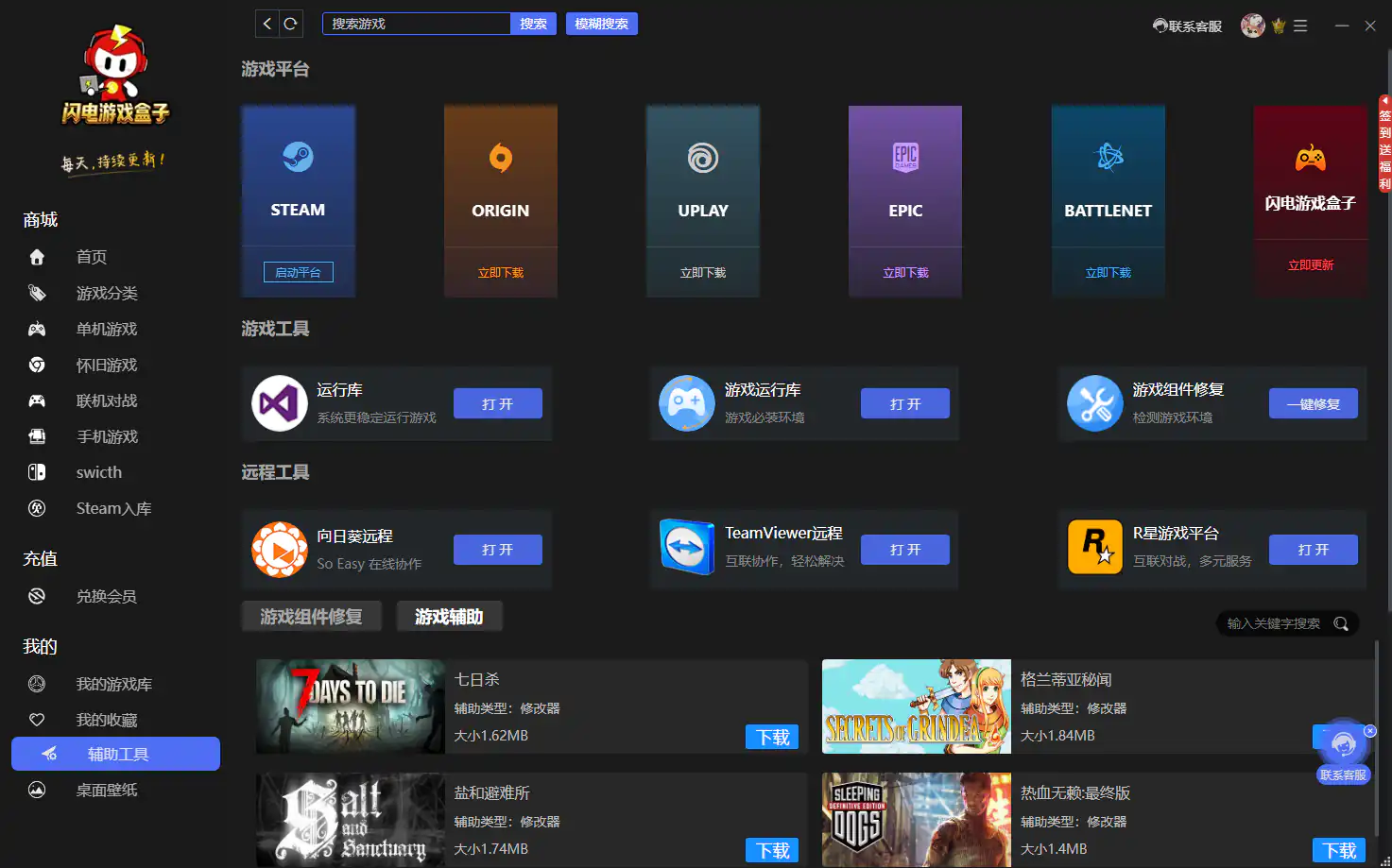Viewport: 1392px width, 868px height.
Task: Click the 向日葵远程 sunflower icon
Action: pos(280,550)
